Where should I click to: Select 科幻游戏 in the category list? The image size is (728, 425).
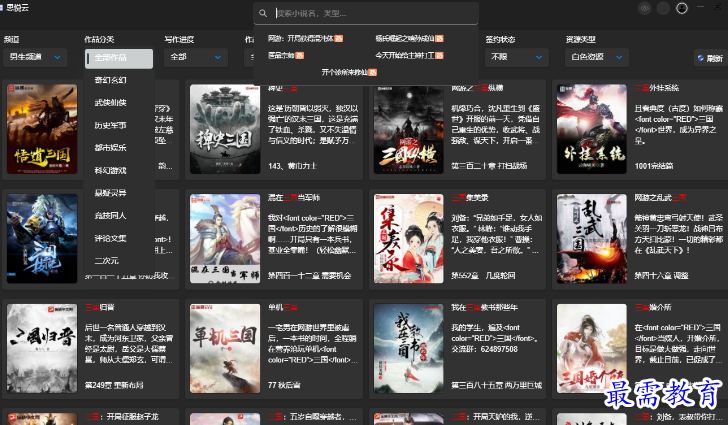[119, 170]
